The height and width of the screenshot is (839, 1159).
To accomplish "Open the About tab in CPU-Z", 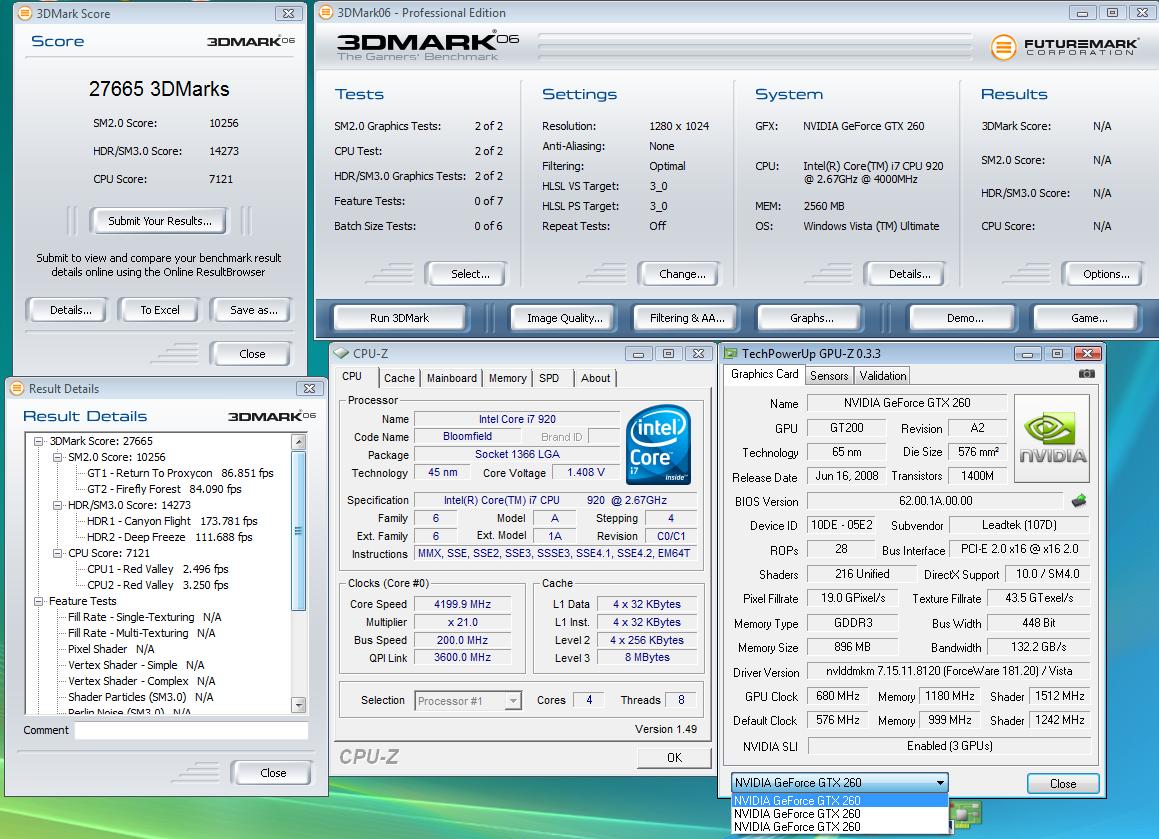I will (595, 378).
